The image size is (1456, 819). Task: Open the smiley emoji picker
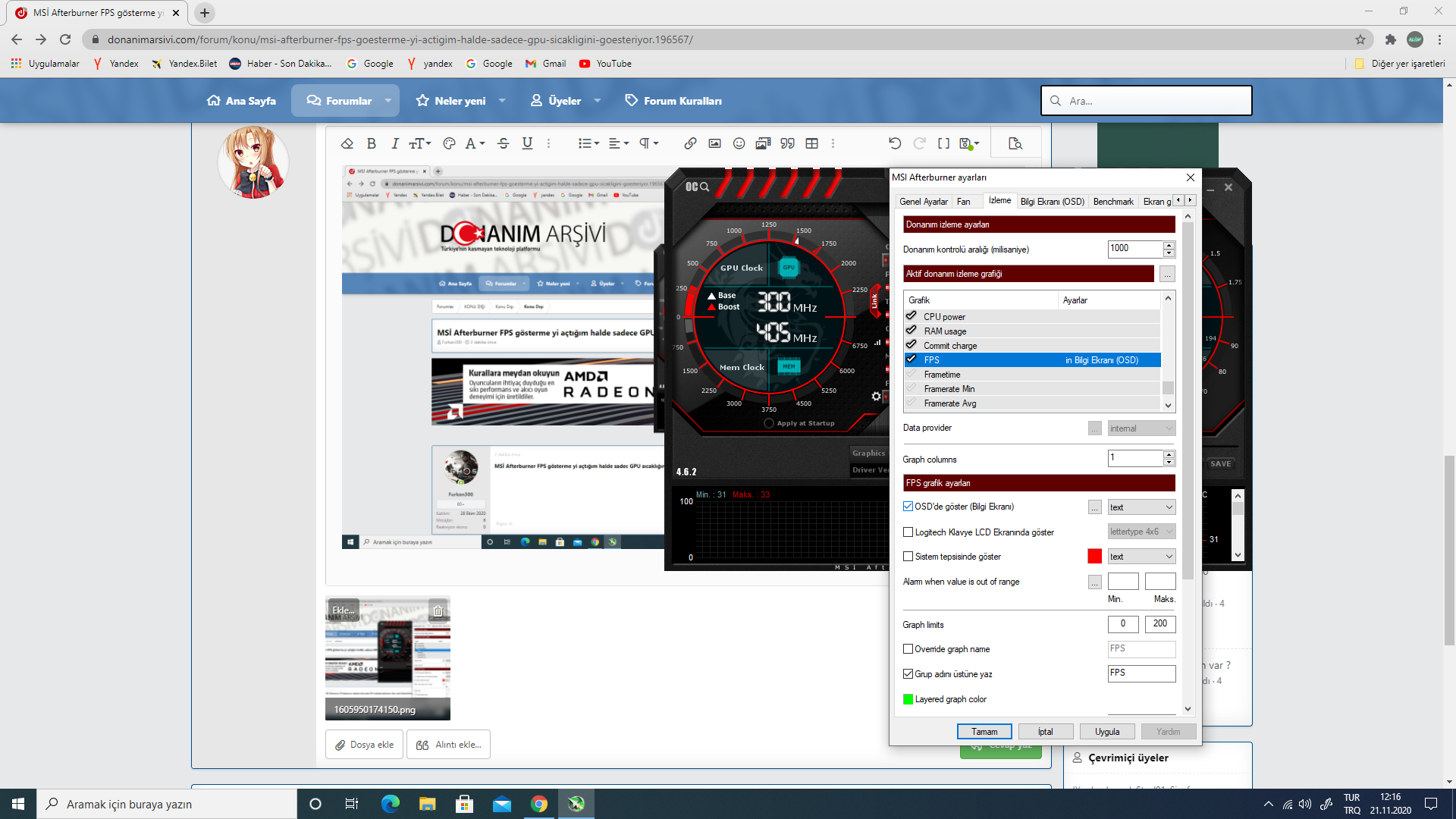(x=739, y=143)
